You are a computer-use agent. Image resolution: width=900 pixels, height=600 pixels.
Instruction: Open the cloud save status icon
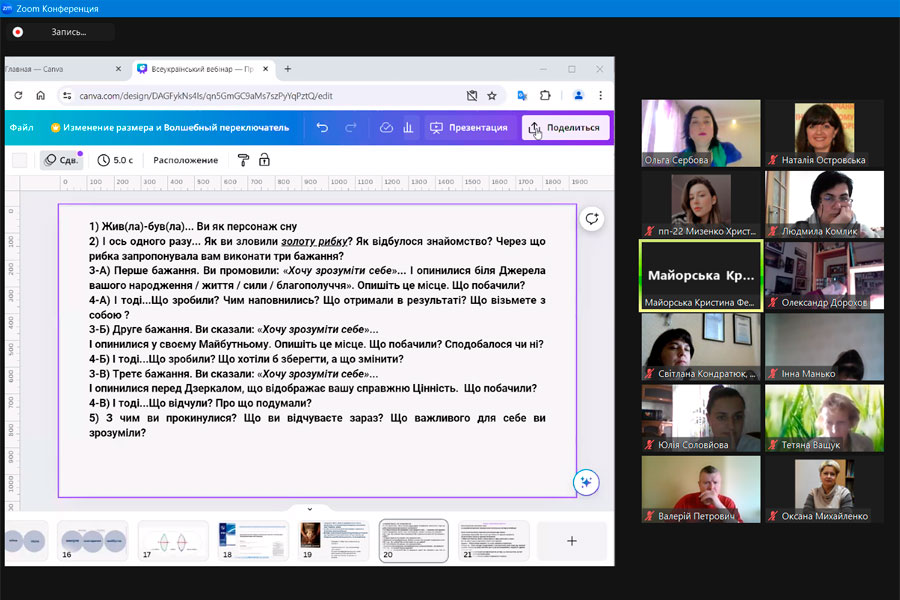pyautogui.click(x=386, y=128)
